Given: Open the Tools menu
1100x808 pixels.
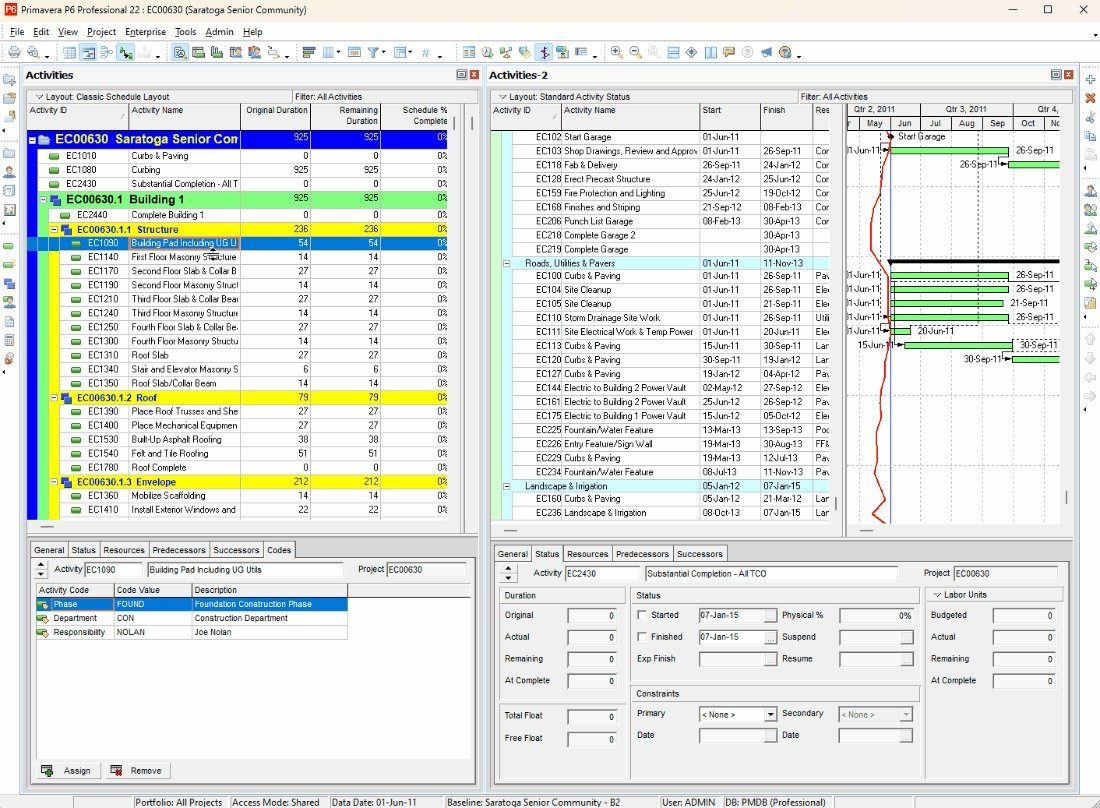Looking at the screenshot, I should point(185,32).
